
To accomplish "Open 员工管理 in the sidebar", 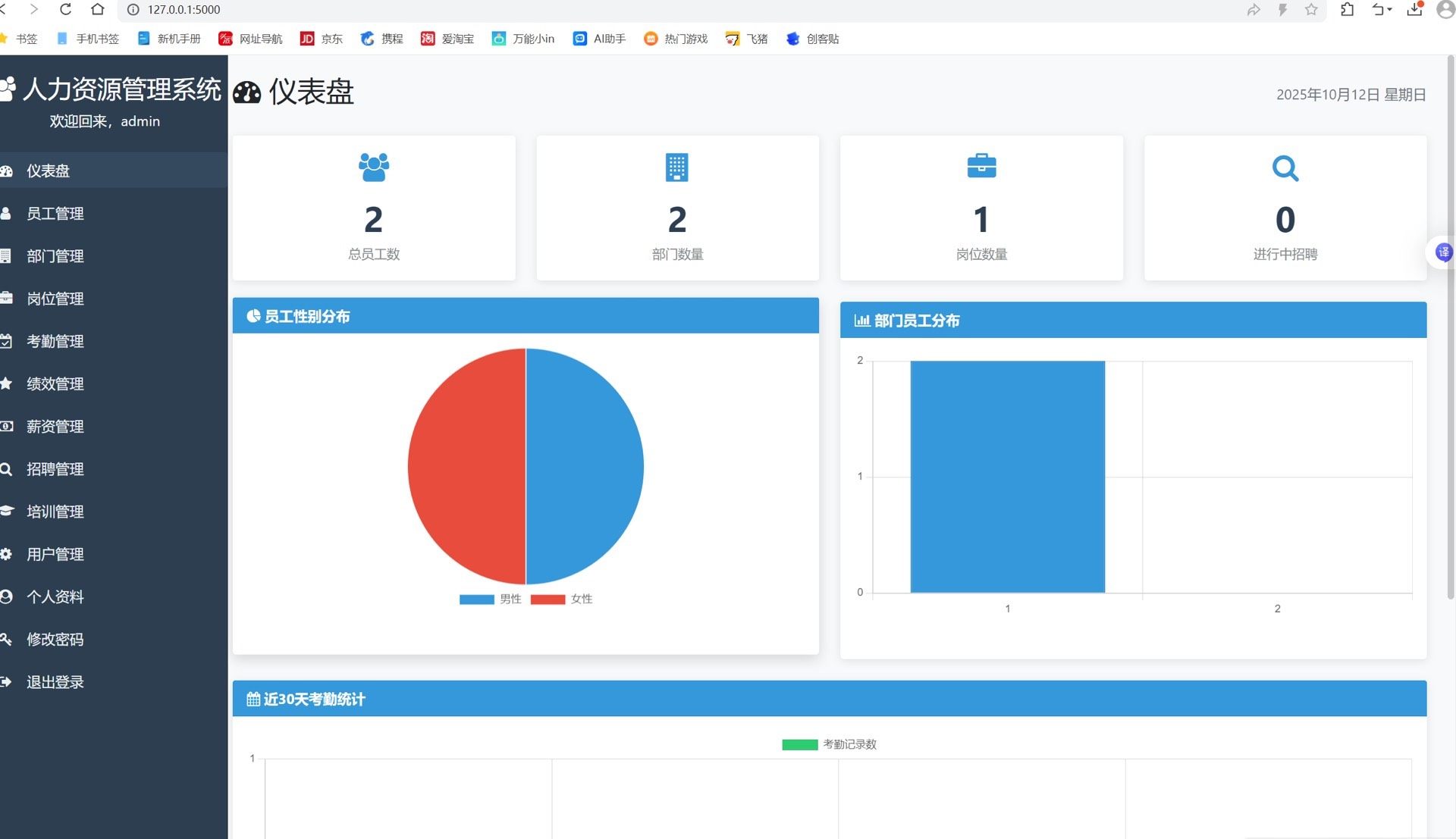I will [x=55, y=214].
